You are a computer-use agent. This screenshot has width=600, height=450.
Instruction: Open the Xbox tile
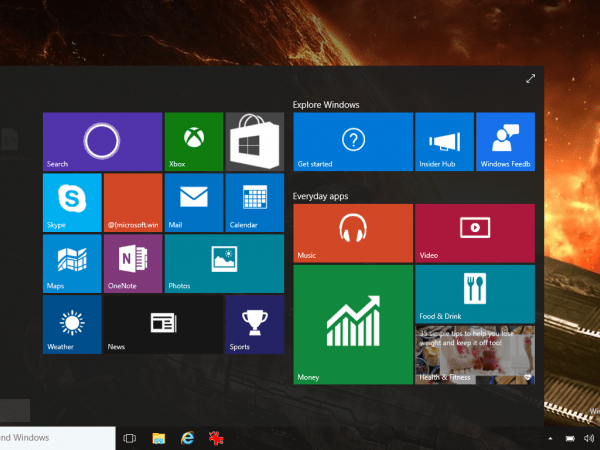click(x=194, y=142)
